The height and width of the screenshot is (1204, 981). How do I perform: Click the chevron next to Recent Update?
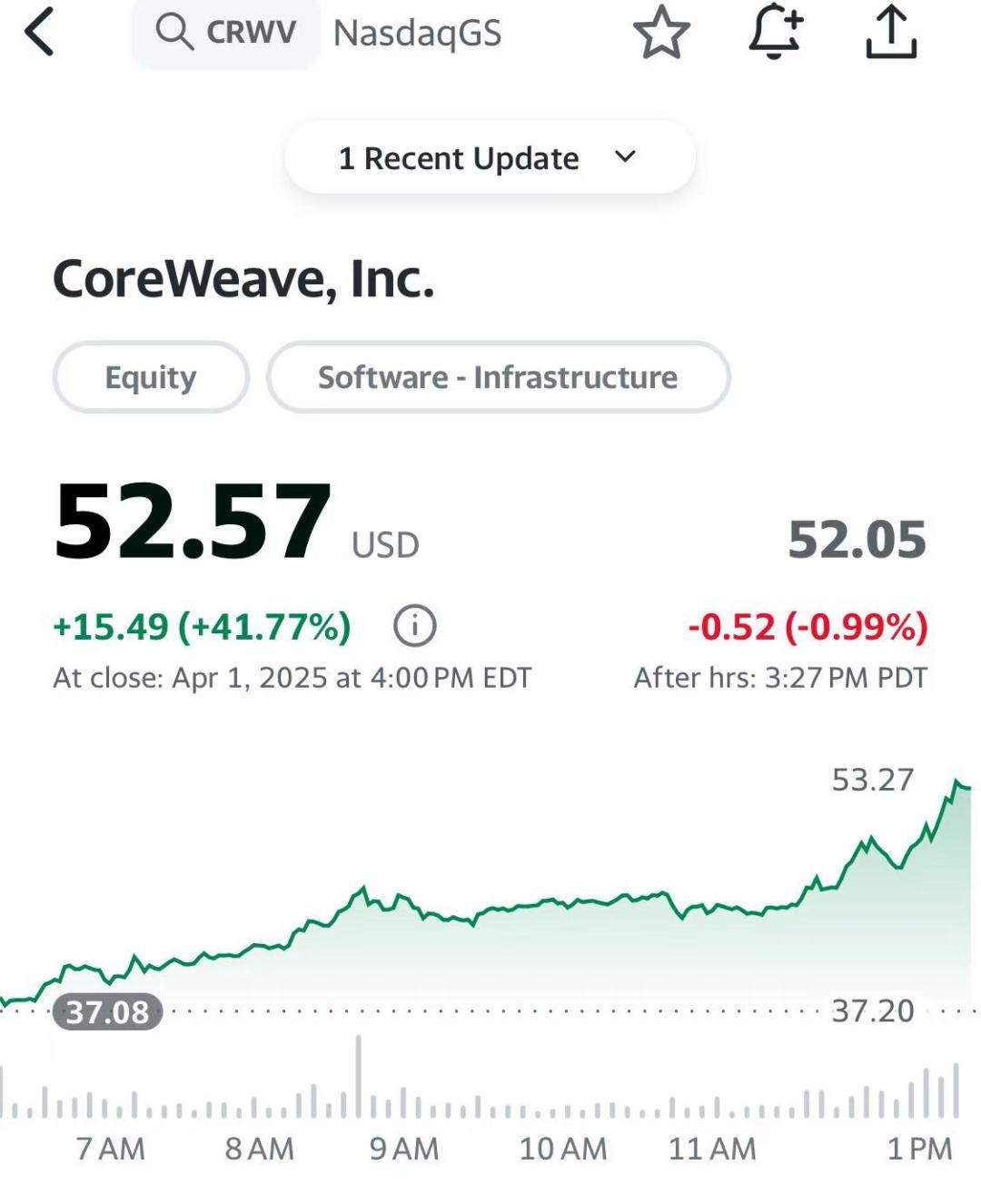(x=625, y=157)
